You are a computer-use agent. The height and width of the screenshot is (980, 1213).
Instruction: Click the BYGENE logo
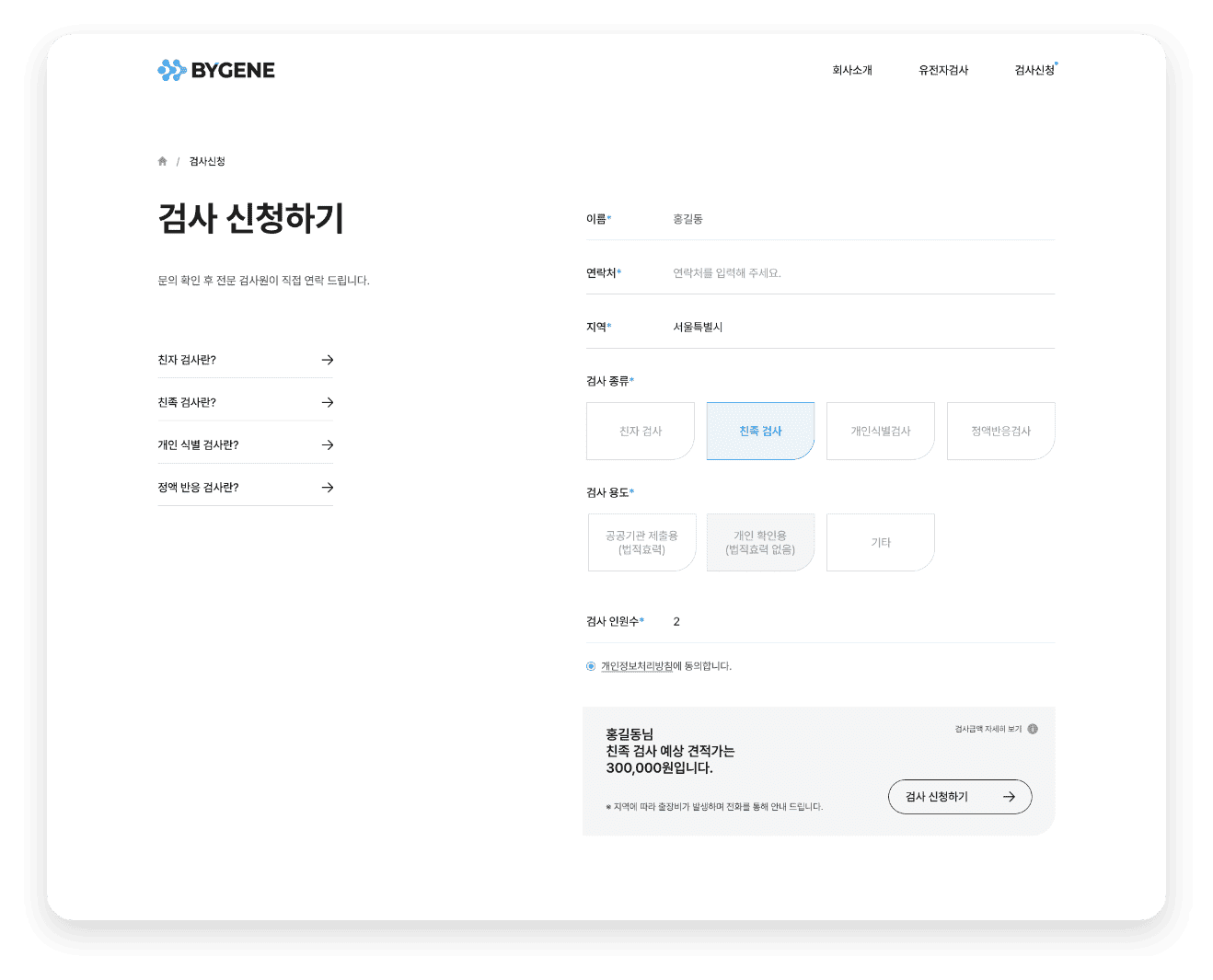coord(216,70)
